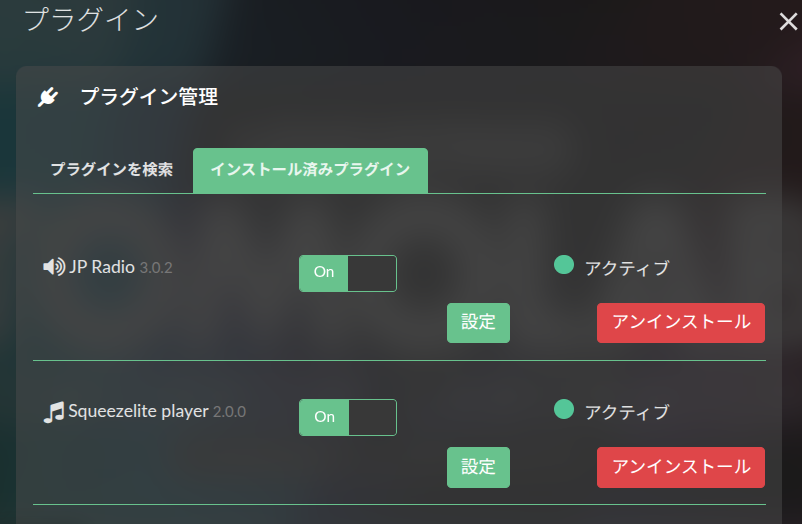Select the インストール済みプラグイン tab
The height and width of the screenshot is (524, 802).
click(310, 170)
